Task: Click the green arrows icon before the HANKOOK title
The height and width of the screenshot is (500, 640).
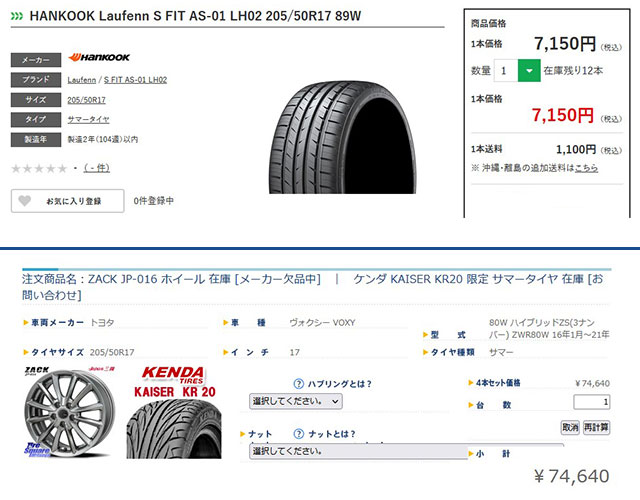Action: pyautogui.click(x=17, y=16)
